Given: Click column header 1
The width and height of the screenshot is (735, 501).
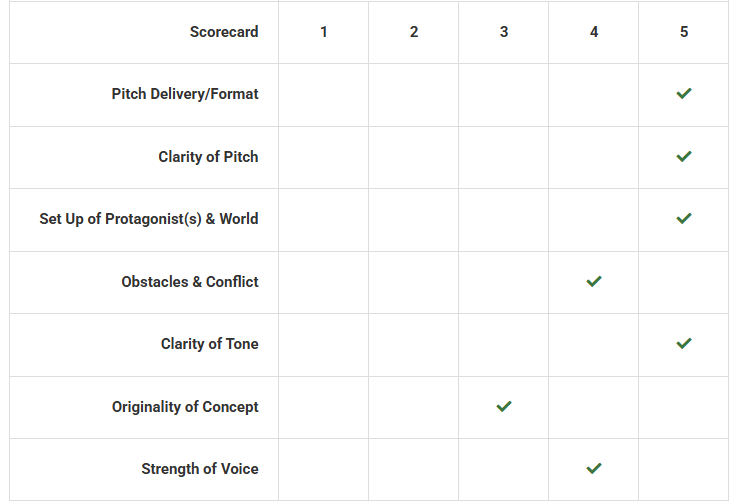Looking at the screenshot, I should coord(324,32).
